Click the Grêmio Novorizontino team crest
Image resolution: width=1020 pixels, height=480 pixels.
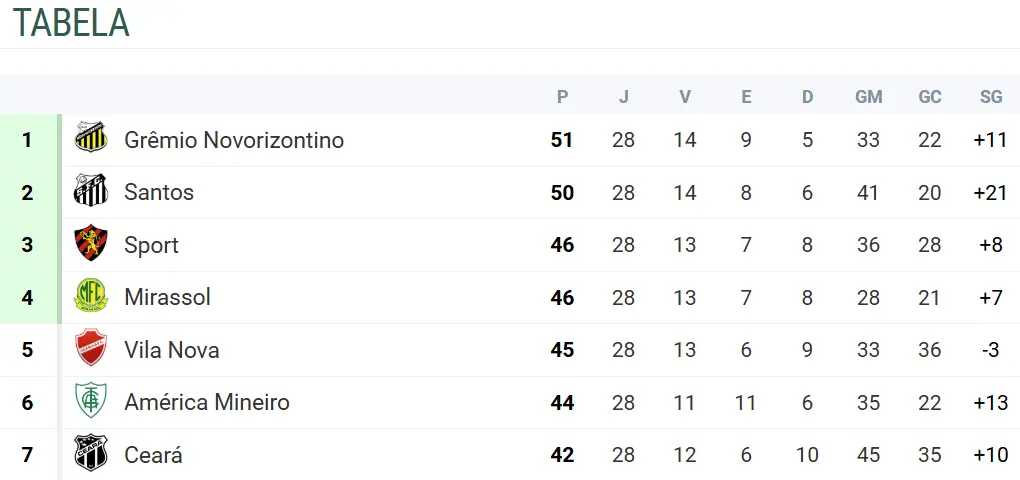coord(91,139)
